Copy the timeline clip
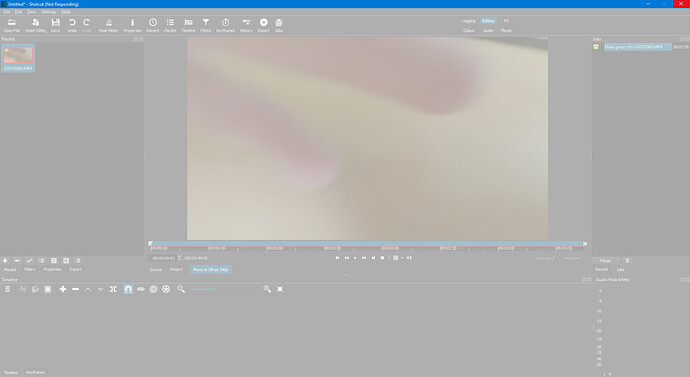The height and width of the screenshot is (377, 690). click(x=35, y=289)
